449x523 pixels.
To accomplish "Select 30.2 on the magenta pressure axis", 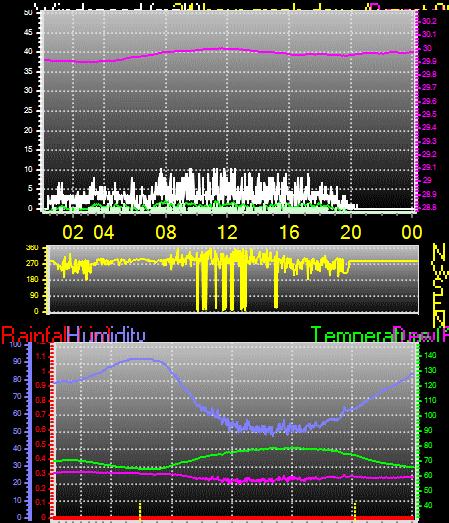I will (429, 21).
